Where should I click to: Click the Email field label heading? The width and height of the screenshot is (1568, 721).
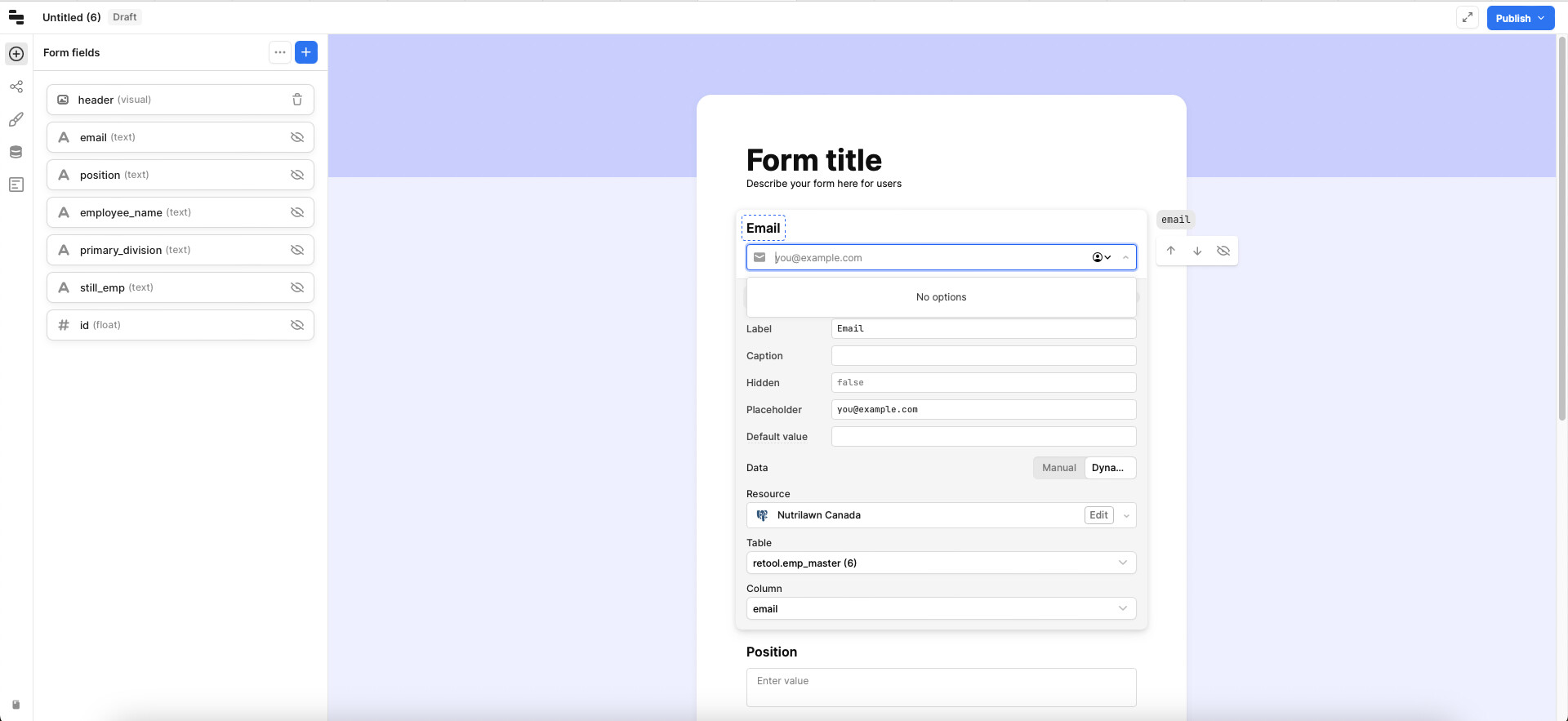pyautogui.click(x=764, y=228)
